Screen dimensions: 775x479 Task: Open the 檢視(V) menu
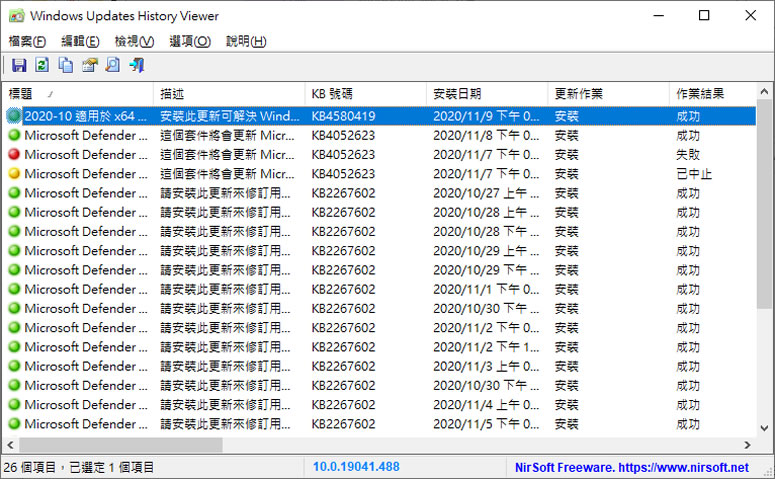[134, 41]
